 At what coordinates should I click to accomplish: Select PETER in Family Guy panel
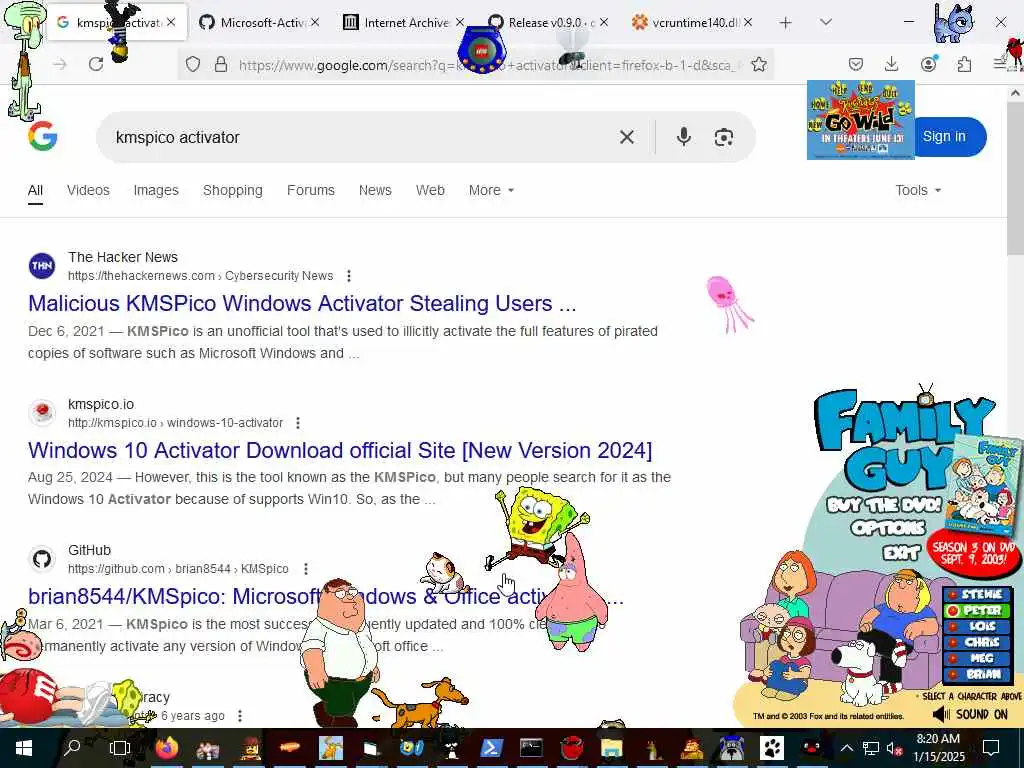[978, 611]
